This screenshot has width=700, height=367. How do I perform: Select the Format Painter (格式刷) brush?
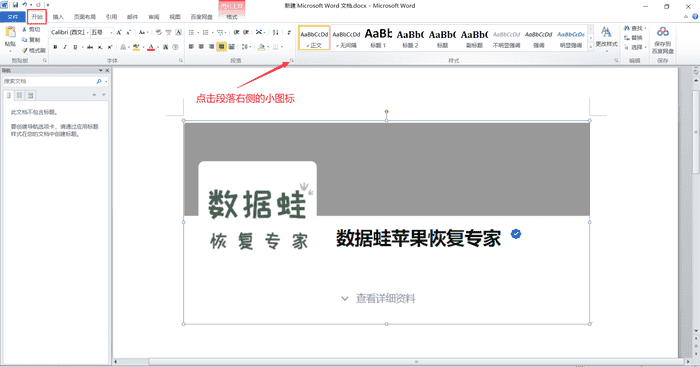point(33,50)
